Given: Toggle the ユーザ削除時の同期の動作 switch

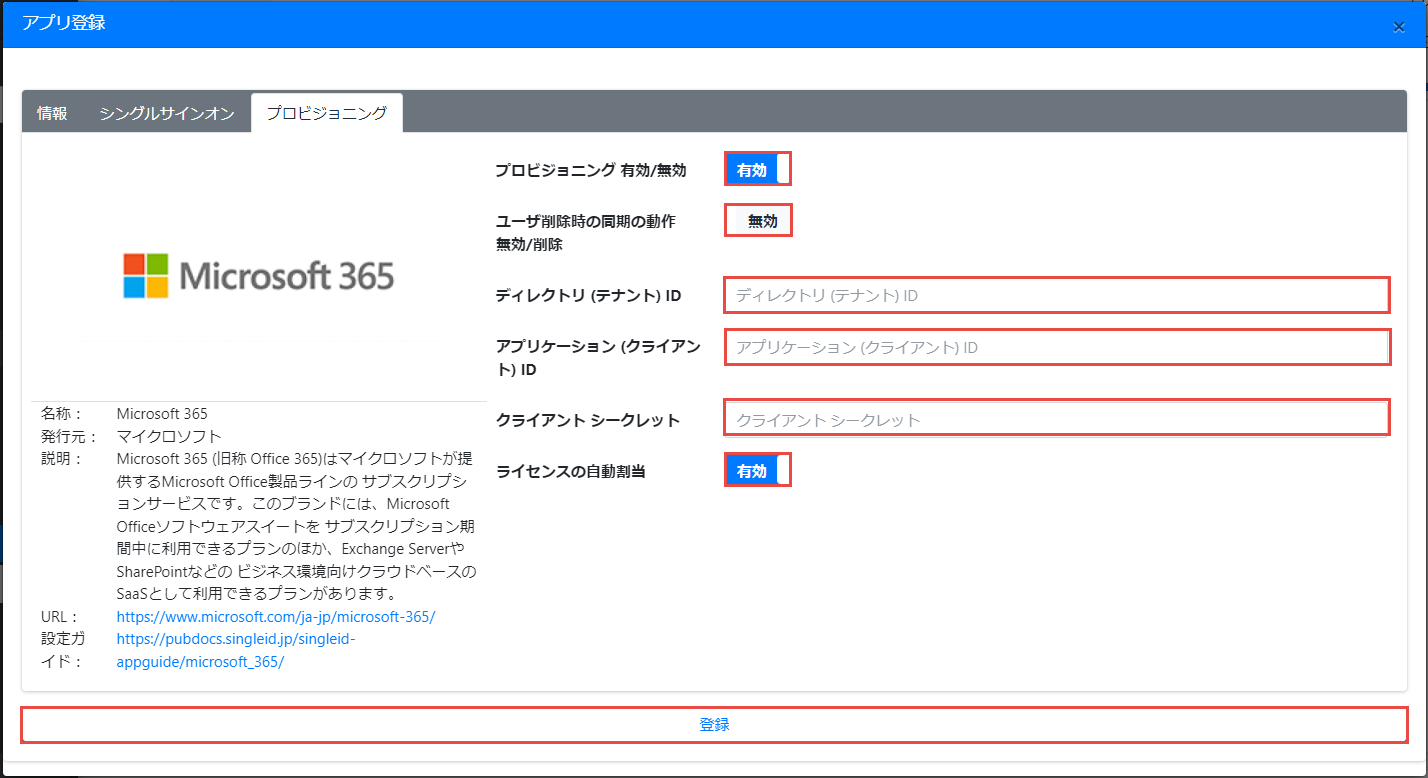Looking at the screenshot, I should pos(758,221).
